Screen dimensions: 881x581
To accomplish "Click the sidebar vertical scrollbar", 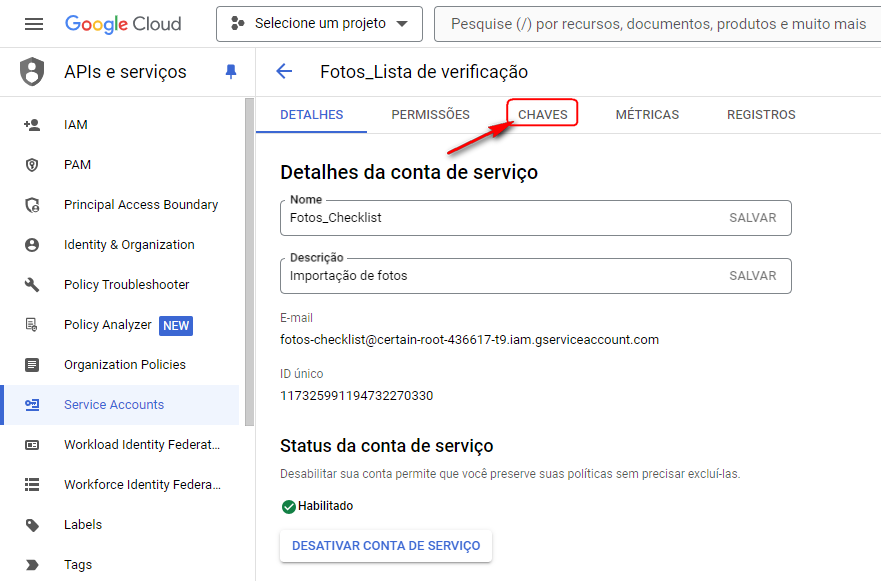I will [249, 262].
